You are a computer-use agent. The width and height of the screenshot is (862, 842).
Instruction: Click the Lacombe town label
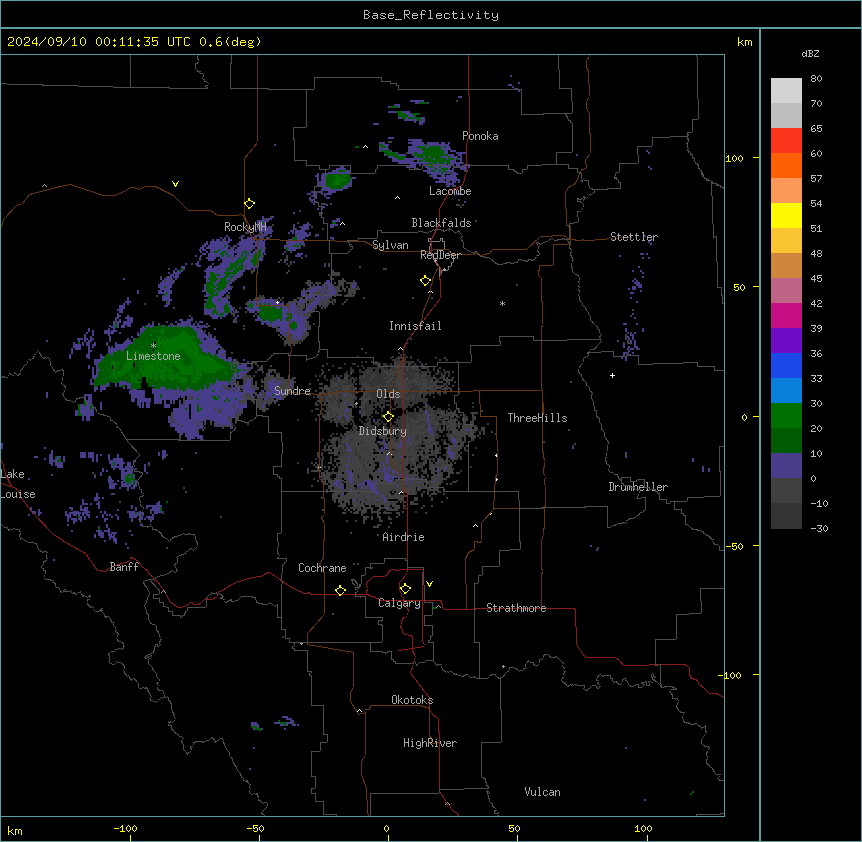click(x=450, y=191)
